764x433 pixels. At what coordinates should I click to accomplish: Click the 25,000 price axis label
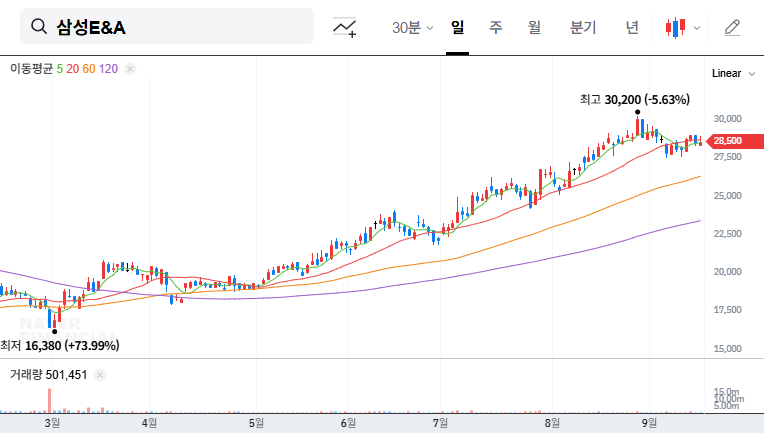pos(727,195)
